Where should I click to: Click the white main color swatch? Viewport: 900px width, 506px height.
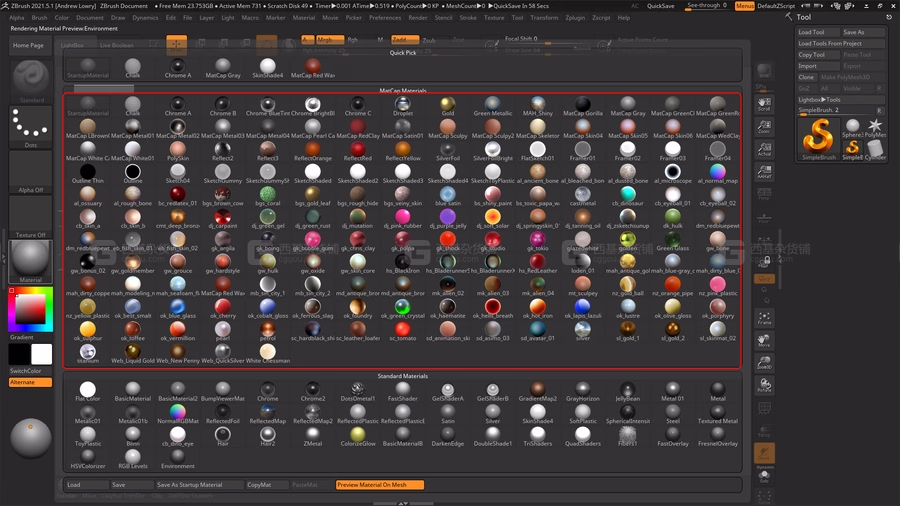point(41,355)
